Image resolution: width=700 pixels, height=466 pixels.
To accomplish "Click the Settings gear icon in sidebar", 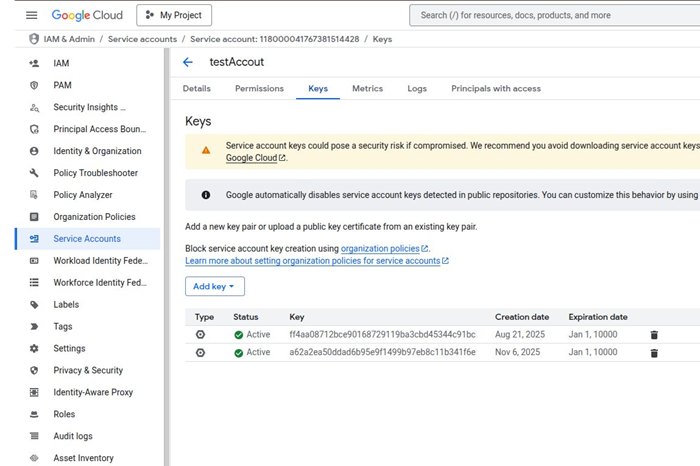I will (x=34, y=349).
